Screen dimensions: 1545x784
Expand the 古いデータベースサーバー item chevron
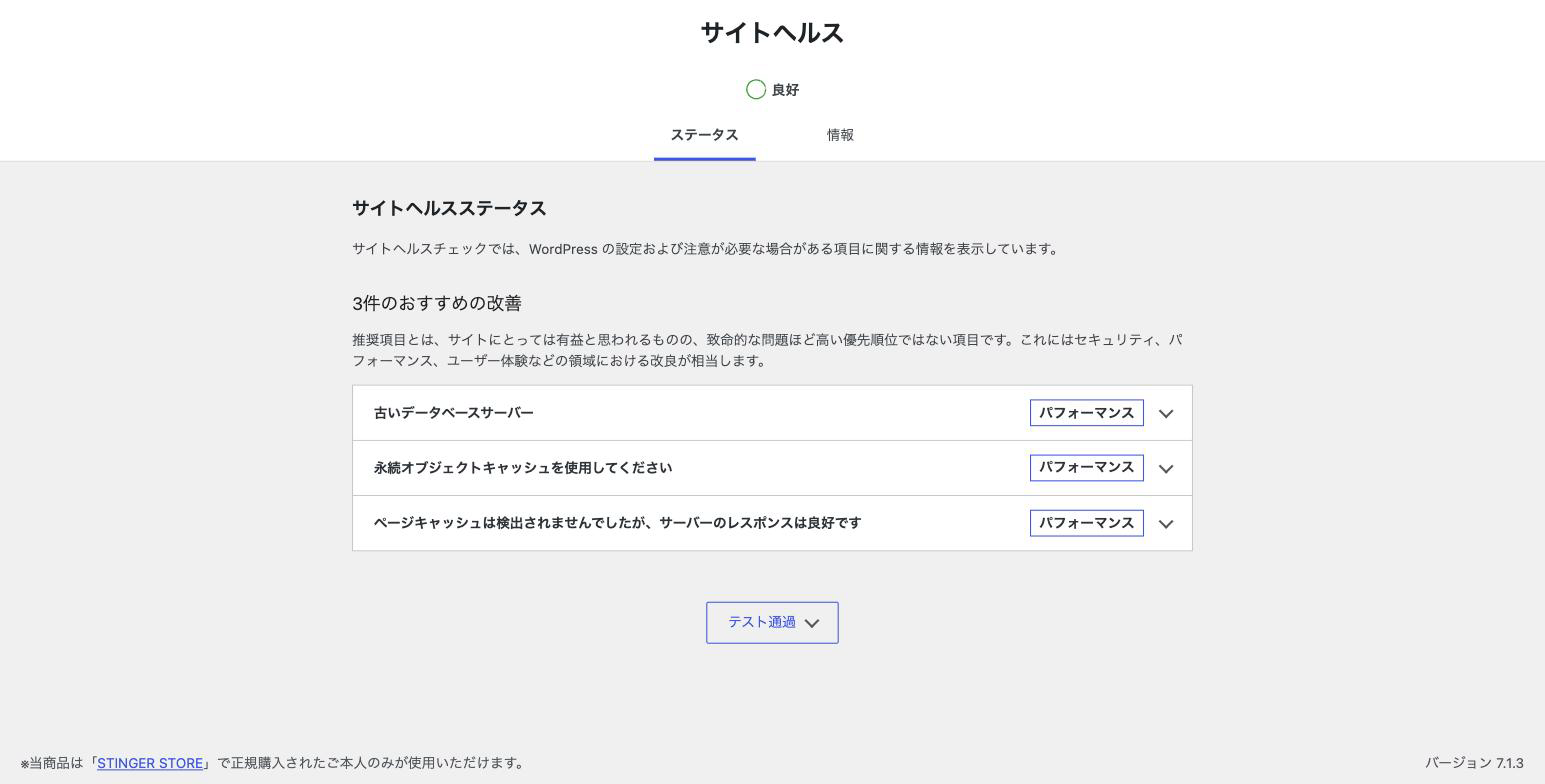coord(1166,413)
